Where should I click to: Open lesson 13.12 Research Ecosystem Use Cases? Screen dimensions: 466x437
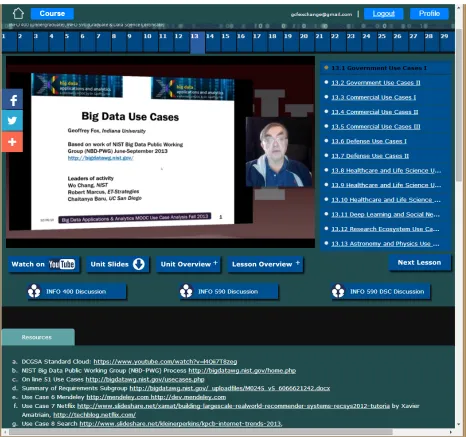click(385, 229)
